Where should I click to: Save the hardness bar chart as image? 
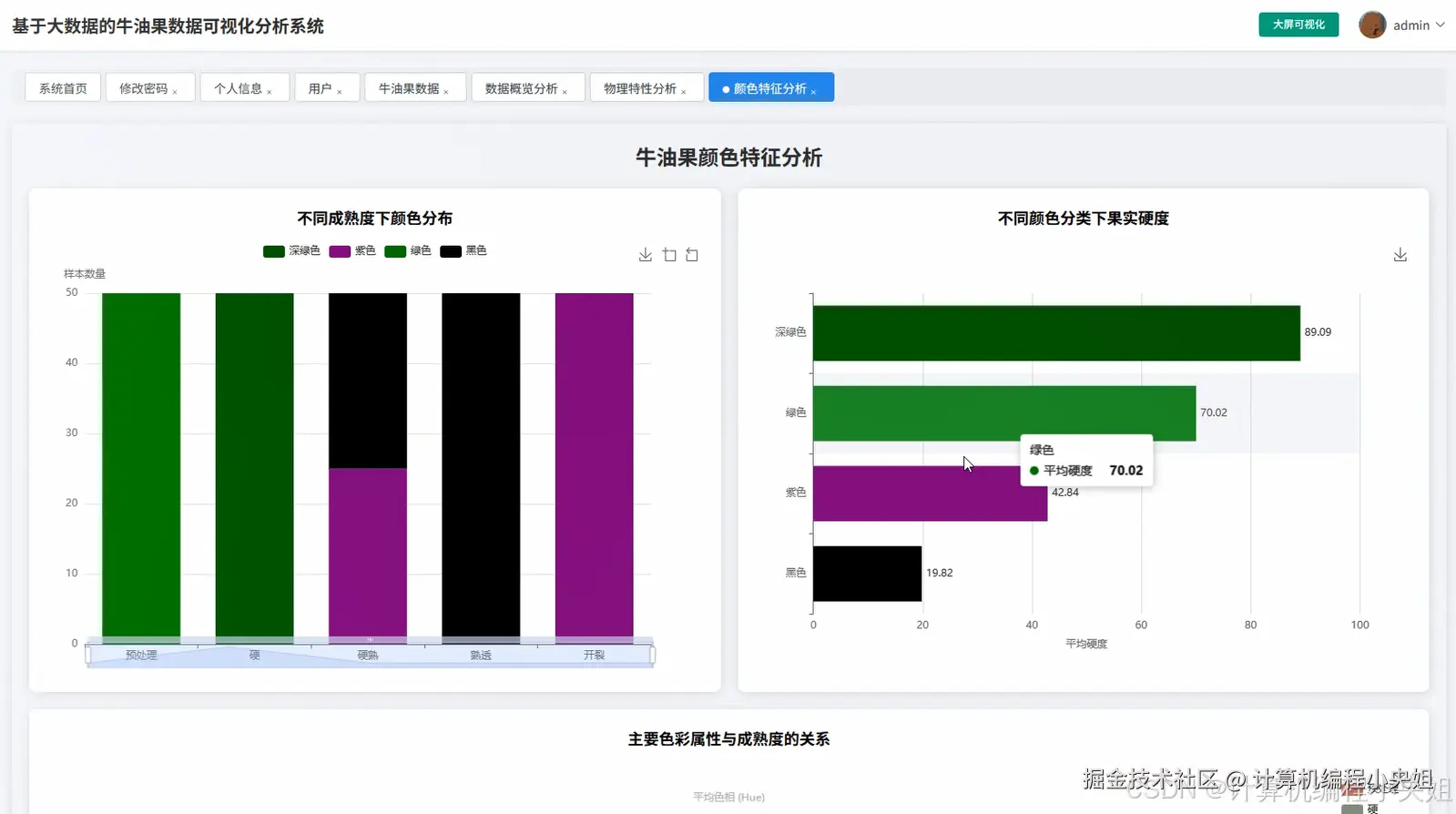click(1400, 255)
